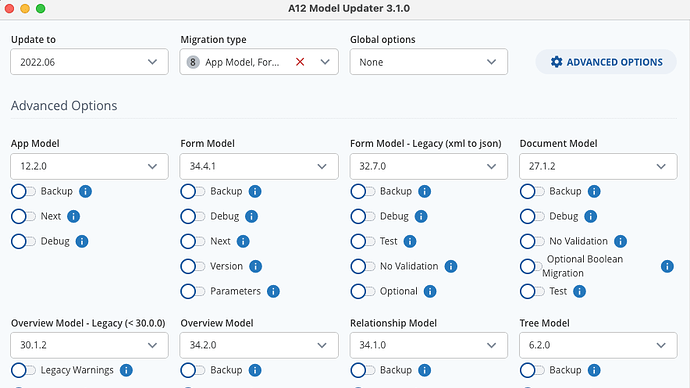Toggle Legacy Warnings switch
This screenshot has height=388, width=690.
23,370
